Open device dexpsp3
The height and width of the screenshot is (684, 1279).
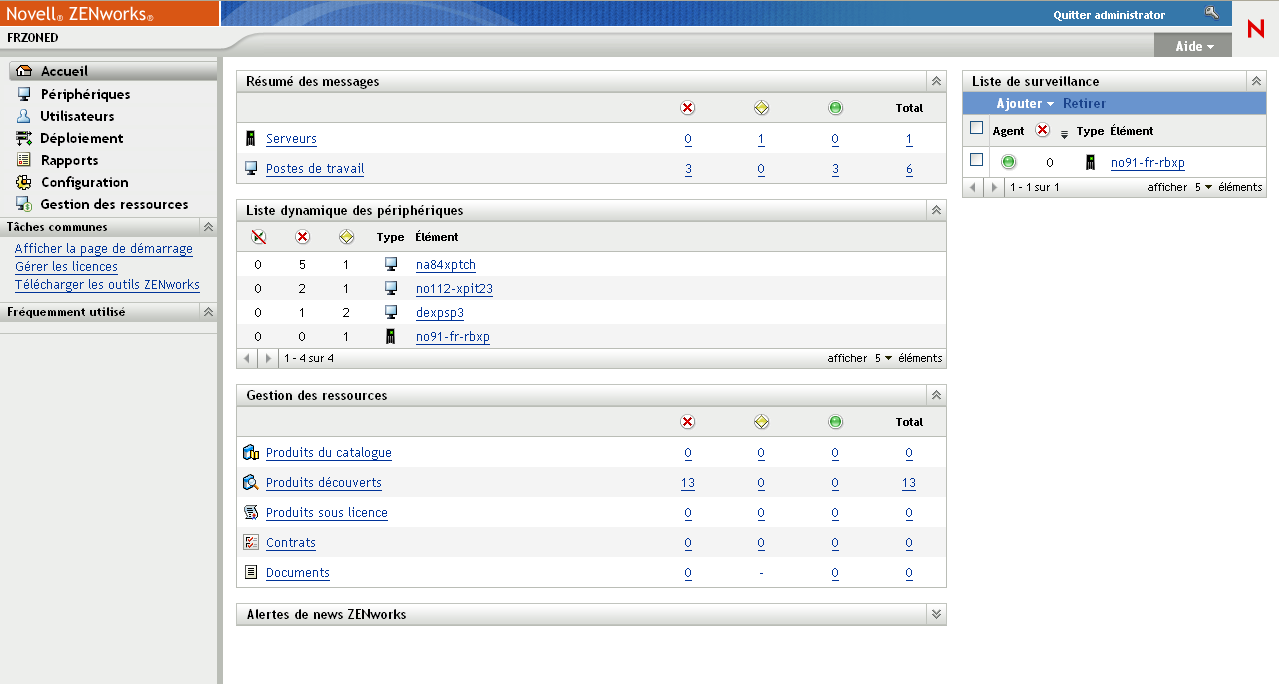coord(440,313)
